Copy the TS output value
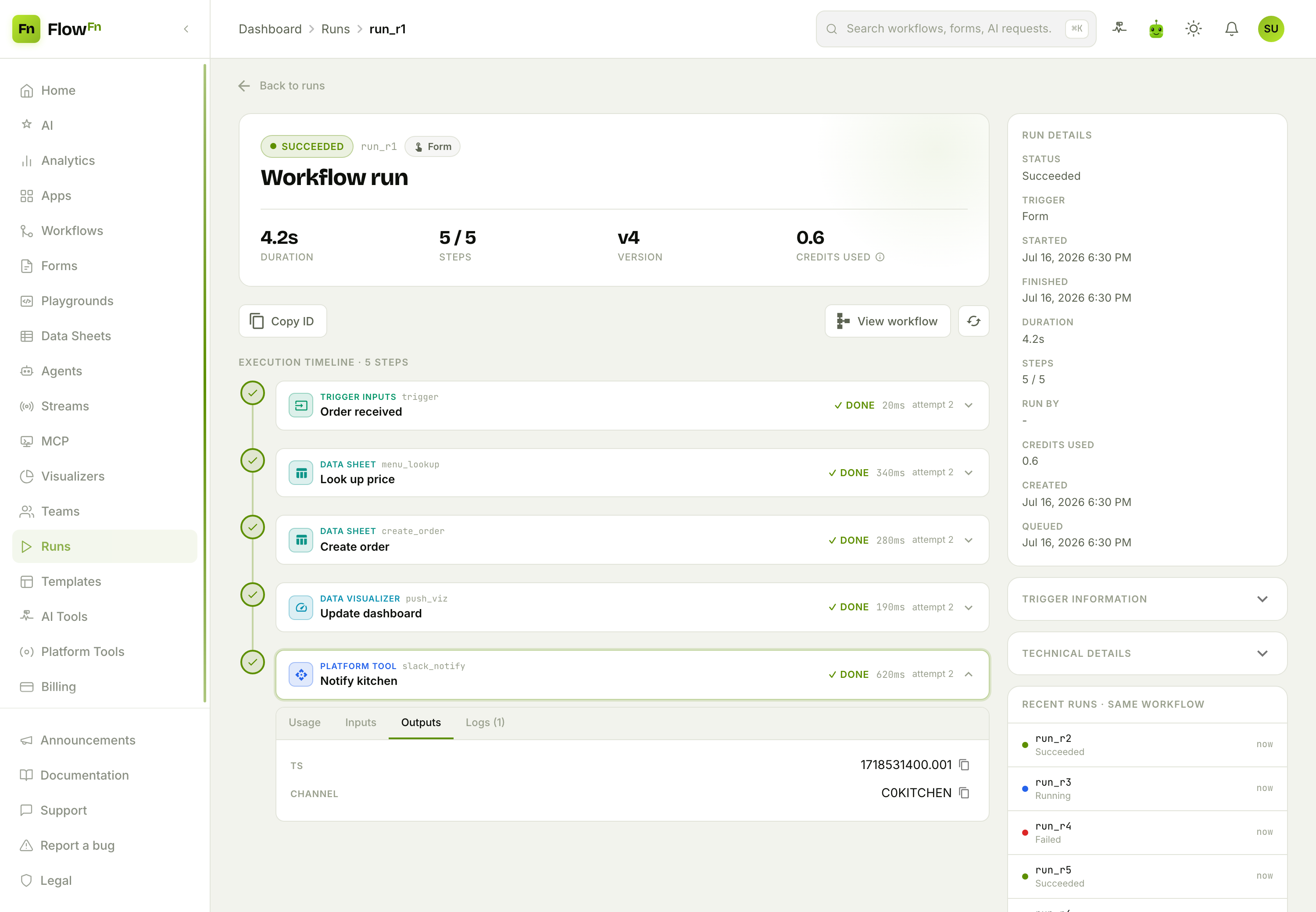Screen dimensions: 1316x912 point(965,765)
